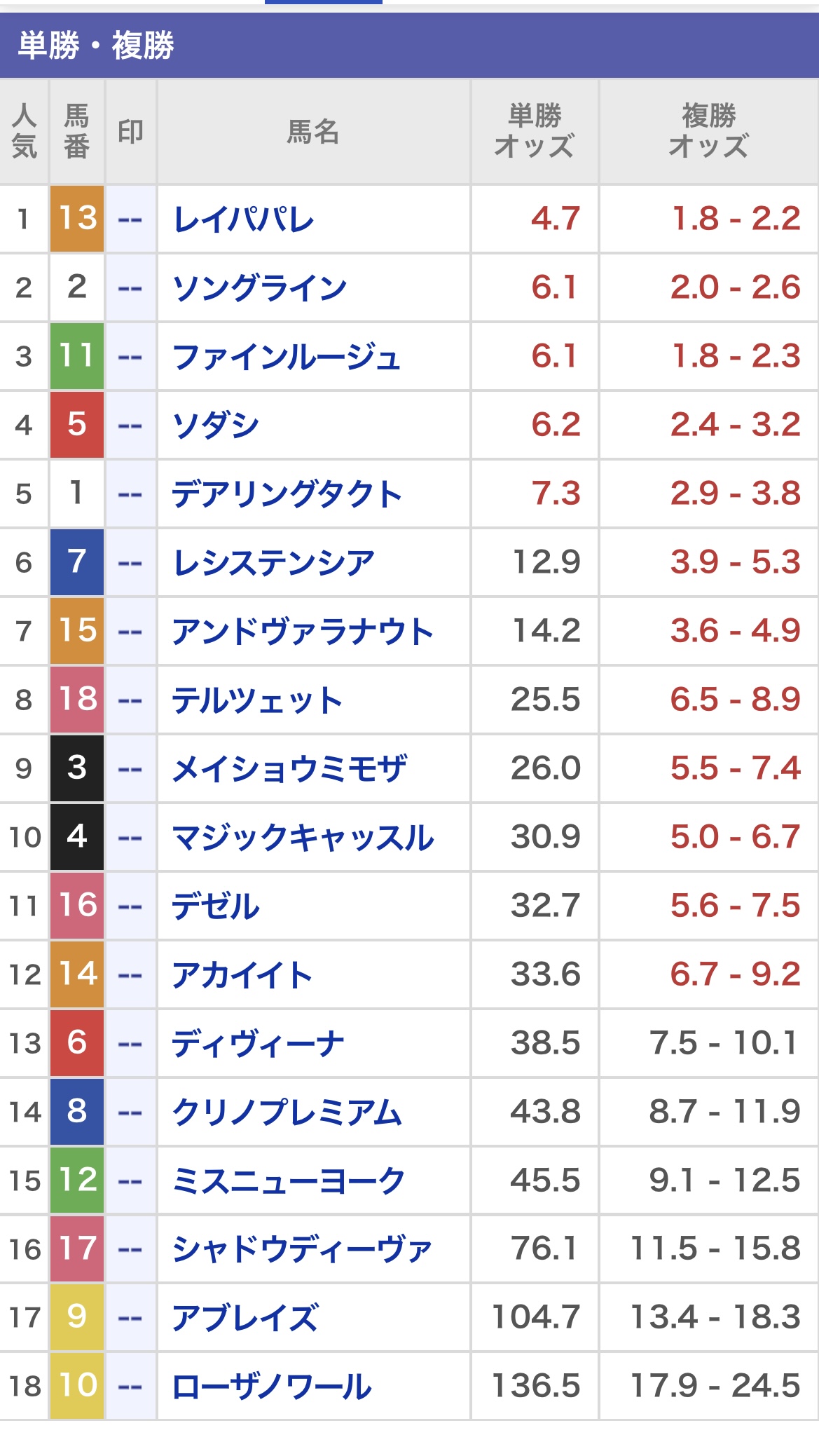Click green horse number 11 badge
819x1456 pixels.
click(x=77, y=356)
